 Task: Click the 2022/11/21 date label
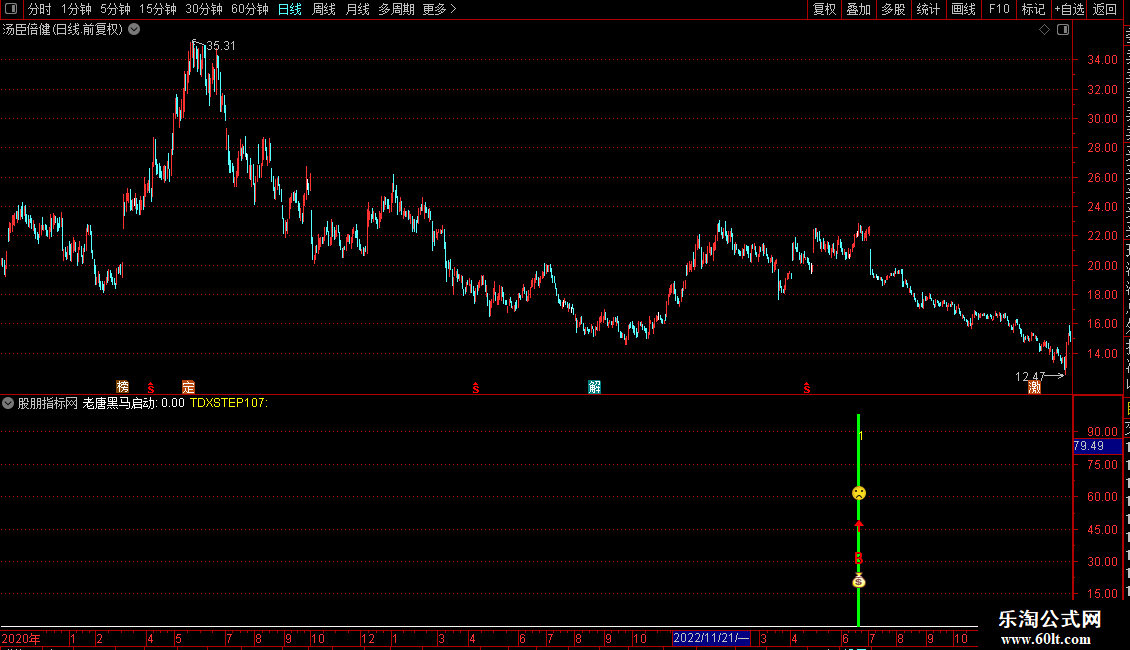711,638
